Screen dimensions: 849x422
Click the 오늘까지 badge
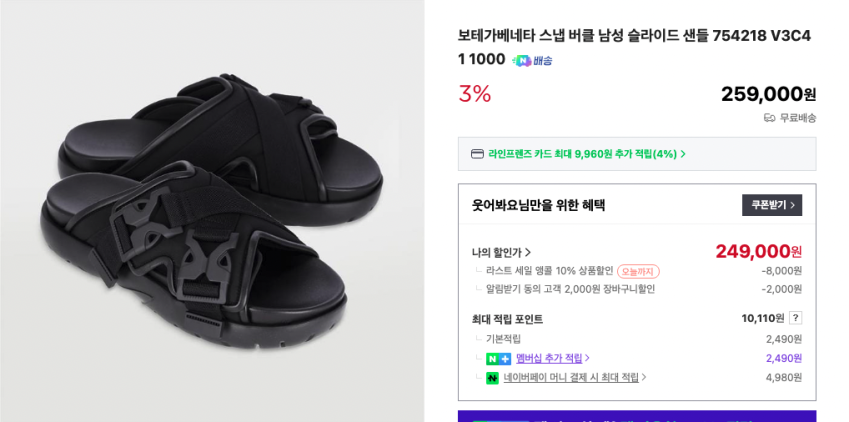[638, 271]
